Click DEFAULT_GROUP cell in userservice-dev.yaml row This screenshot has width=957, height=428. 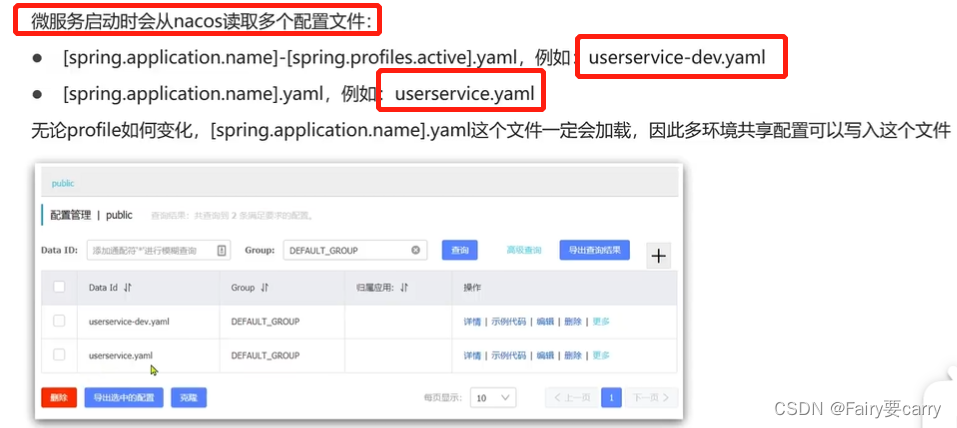(265, 321)
